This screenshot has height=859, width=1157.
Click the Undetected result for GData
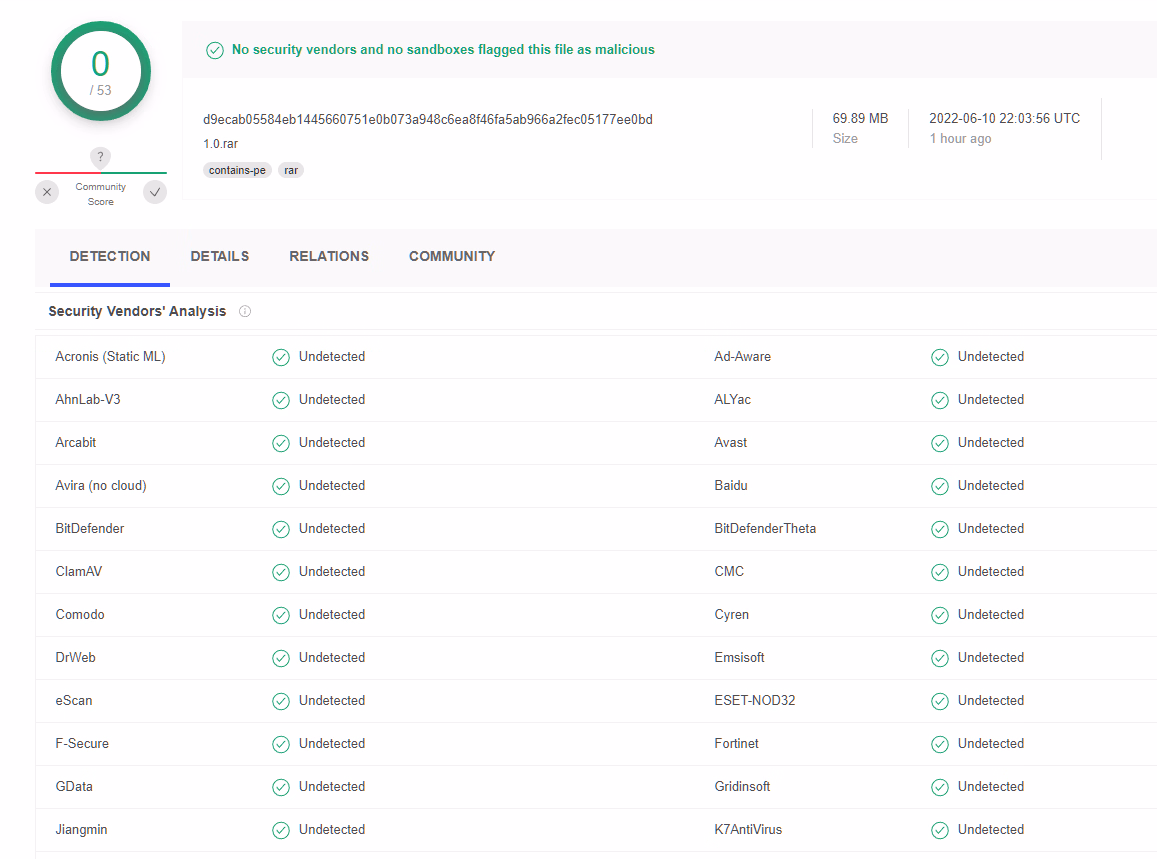(332, 787)
